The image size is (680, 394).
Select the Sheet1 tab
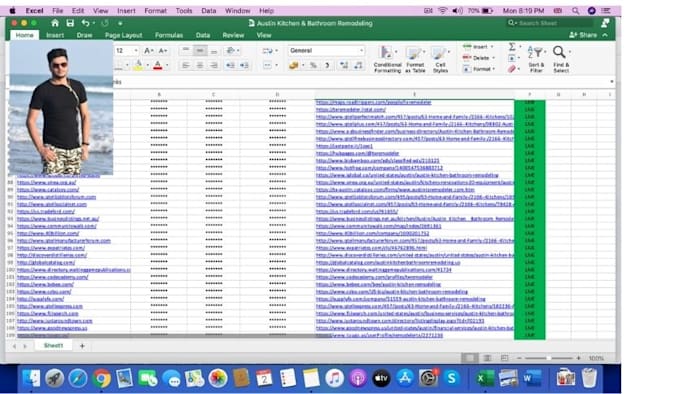(53, 345)
